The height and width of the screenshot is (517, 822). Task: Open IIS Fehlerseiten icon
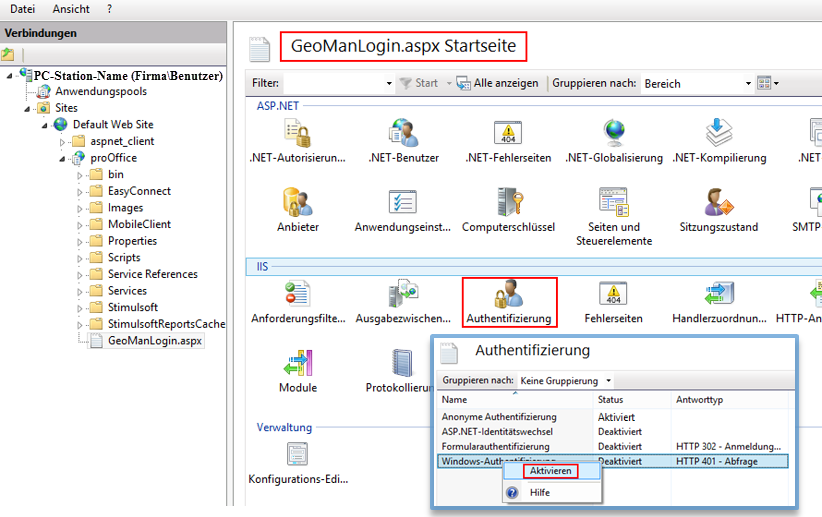(x=613, y=294)
